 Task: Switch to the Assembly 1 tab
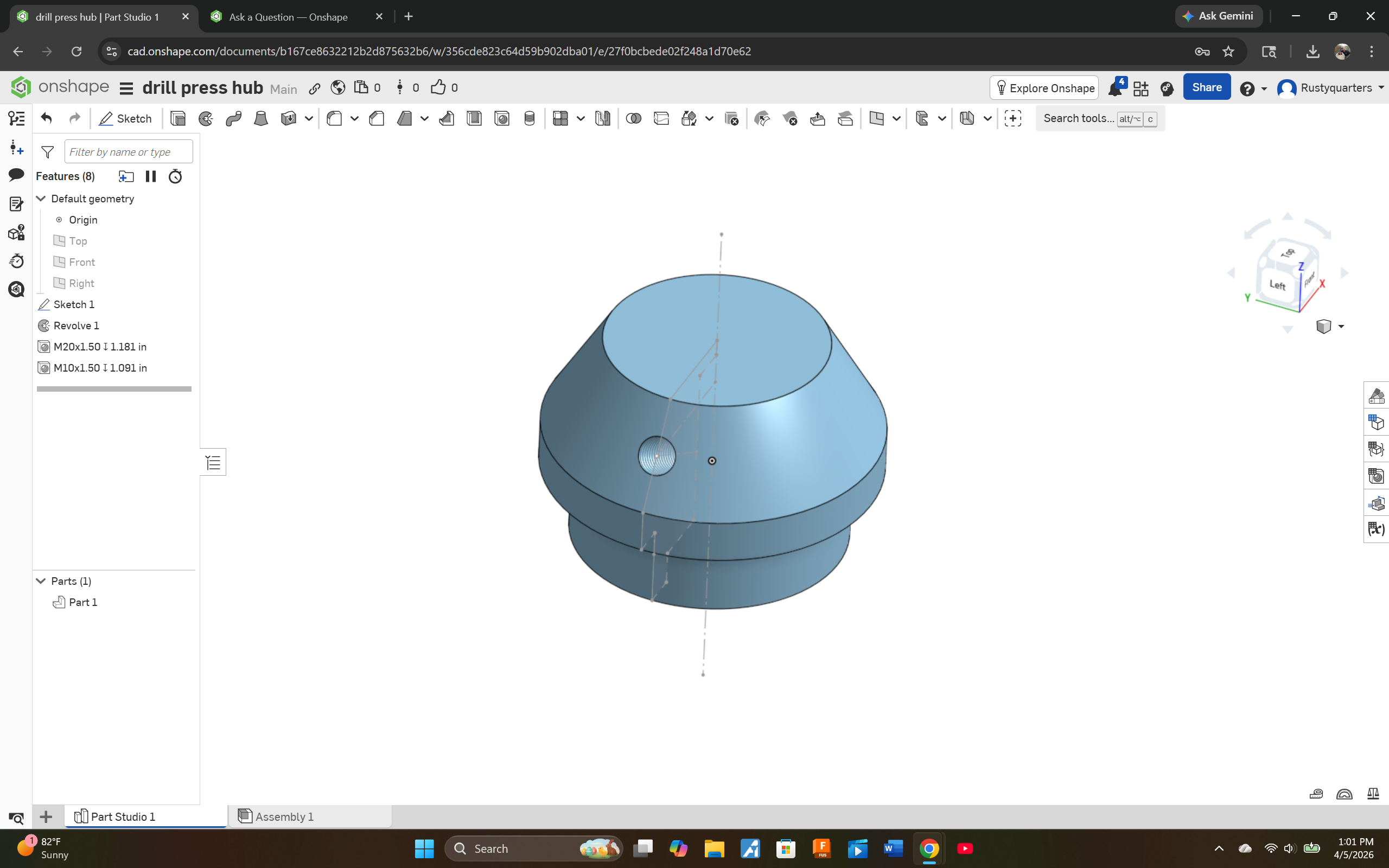(x=284, y=816)
